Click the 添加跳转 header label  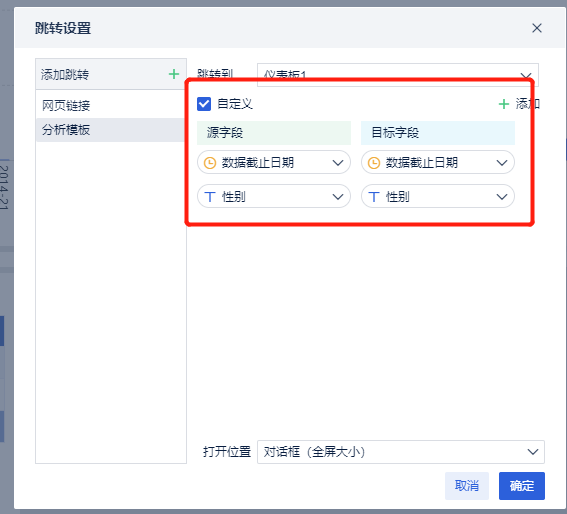[x=65, y=75]
